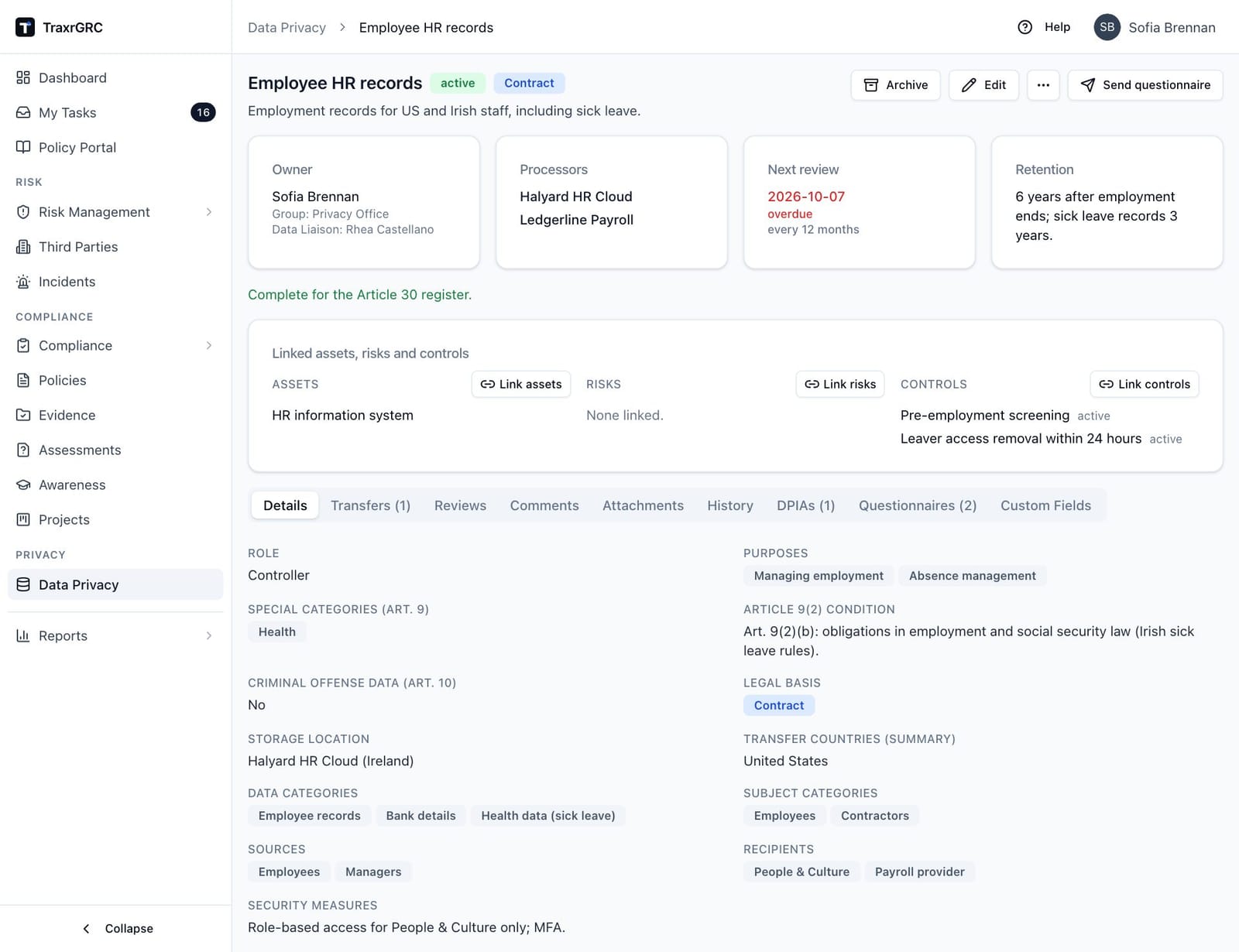Open Leaver access removal within 24 hours control

[x=1021, y=438]
